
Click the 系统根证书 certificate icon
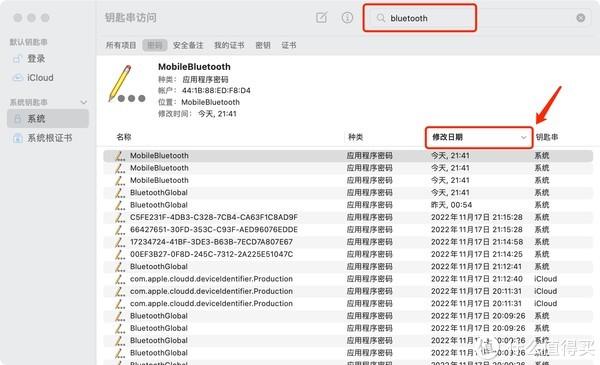coord(18,138)
